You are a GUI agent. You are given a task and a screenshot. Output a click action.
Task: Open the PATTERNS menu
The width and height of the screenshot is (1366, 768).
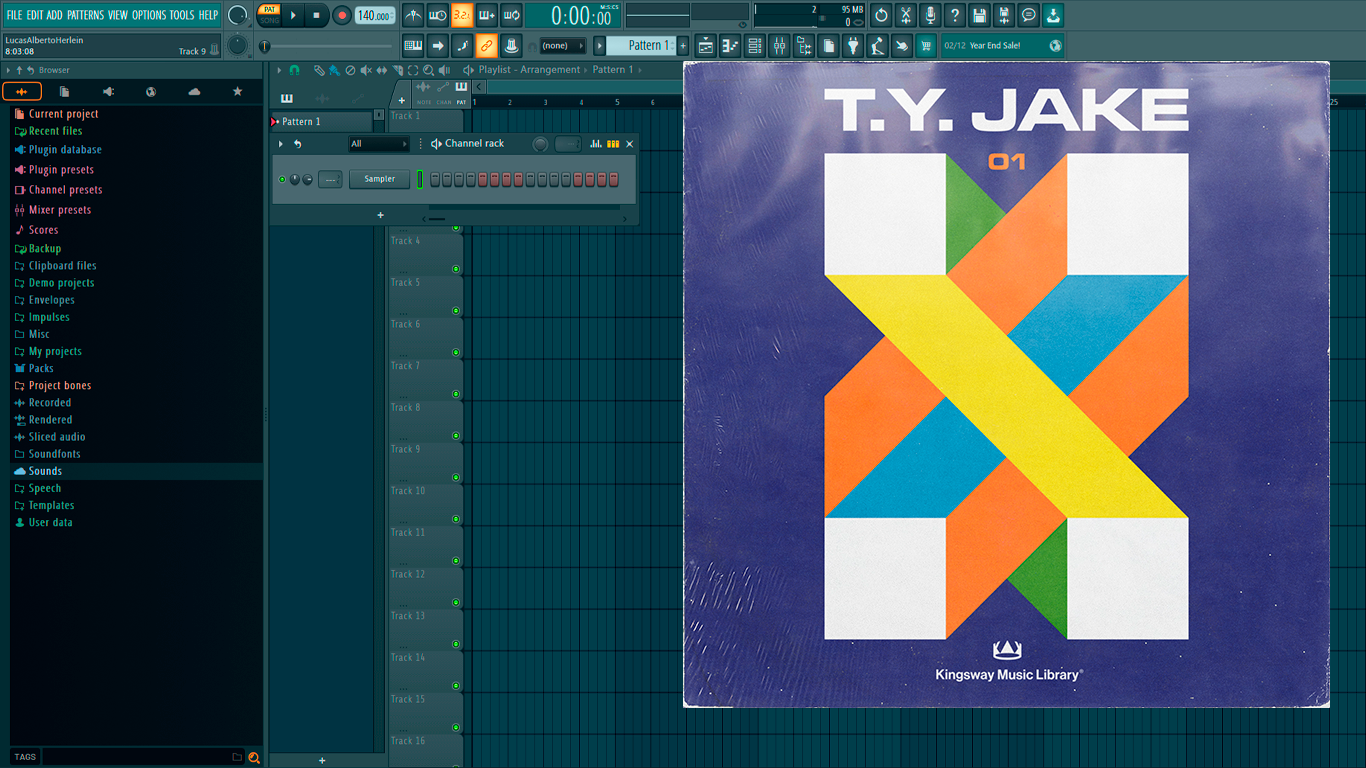point(85,15)
